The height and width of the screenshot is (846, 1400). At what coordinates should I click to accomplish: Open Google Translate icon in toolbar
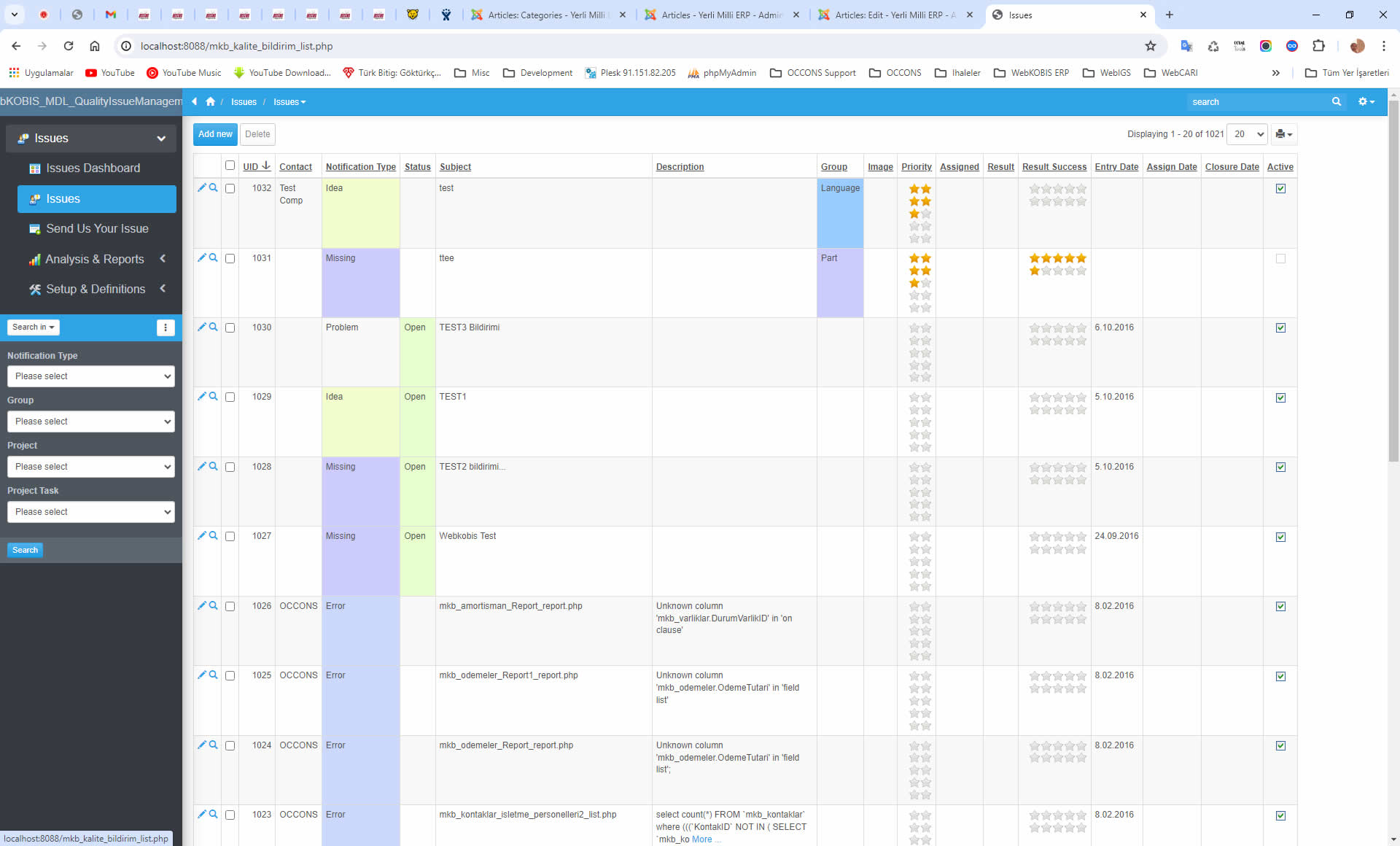coord(1186,46)
